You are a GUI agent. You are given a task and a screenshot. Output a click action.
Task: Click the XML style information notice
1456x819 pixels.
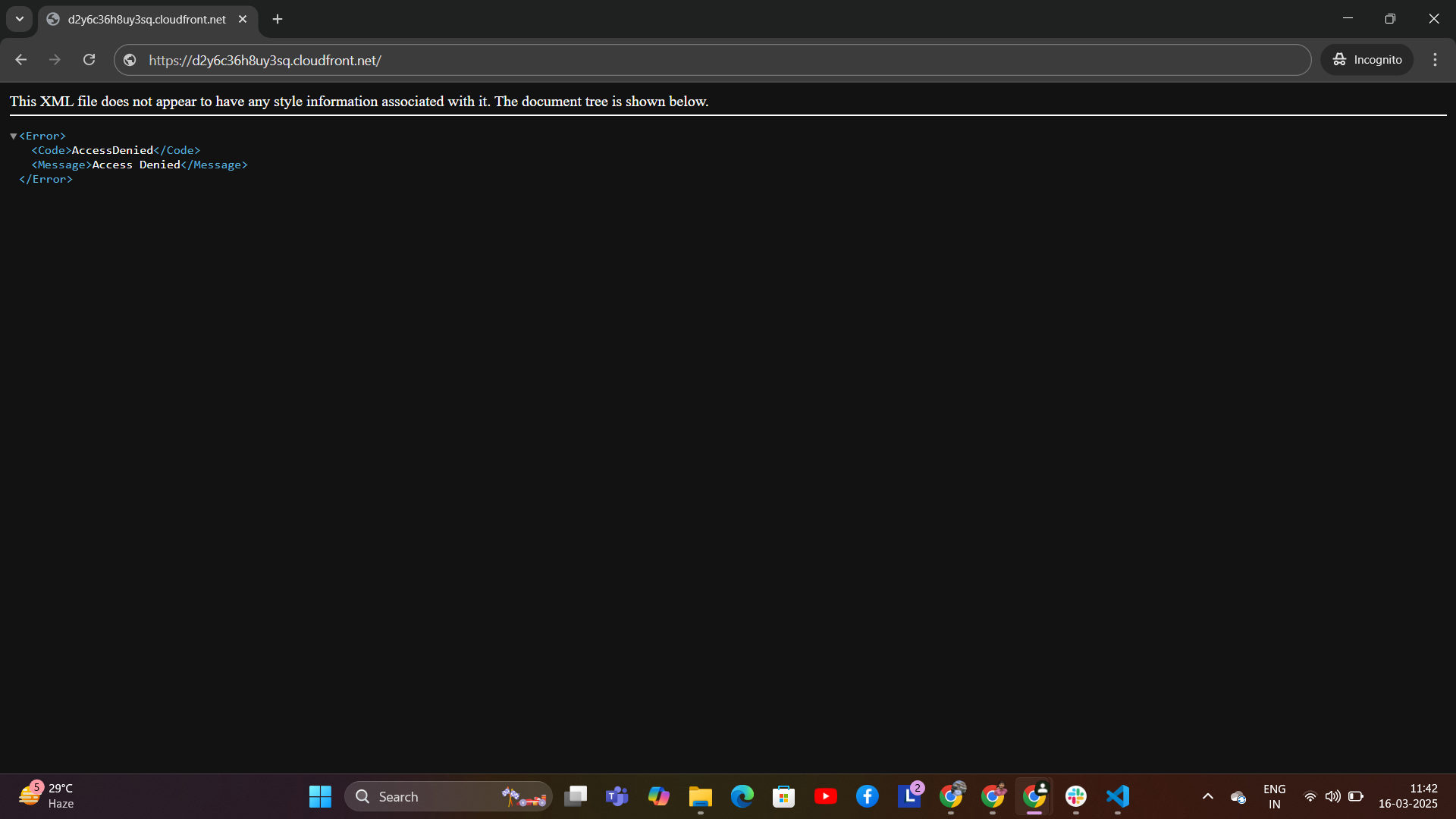[x=359, y=102]
